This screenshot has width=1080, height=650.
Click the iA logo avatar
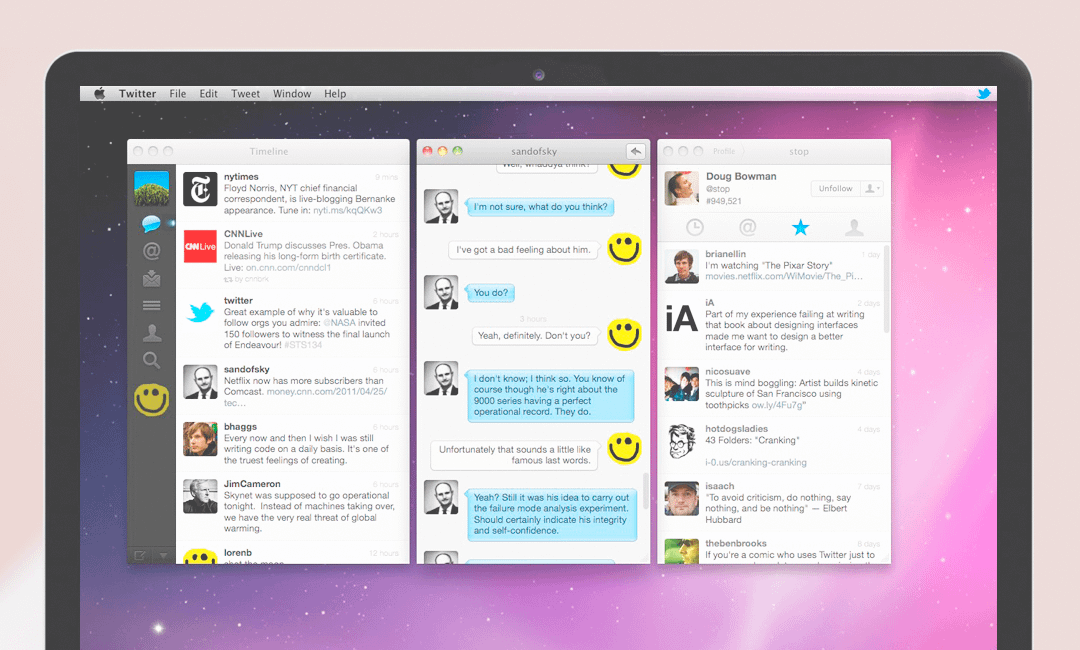[x=682, y=319]
